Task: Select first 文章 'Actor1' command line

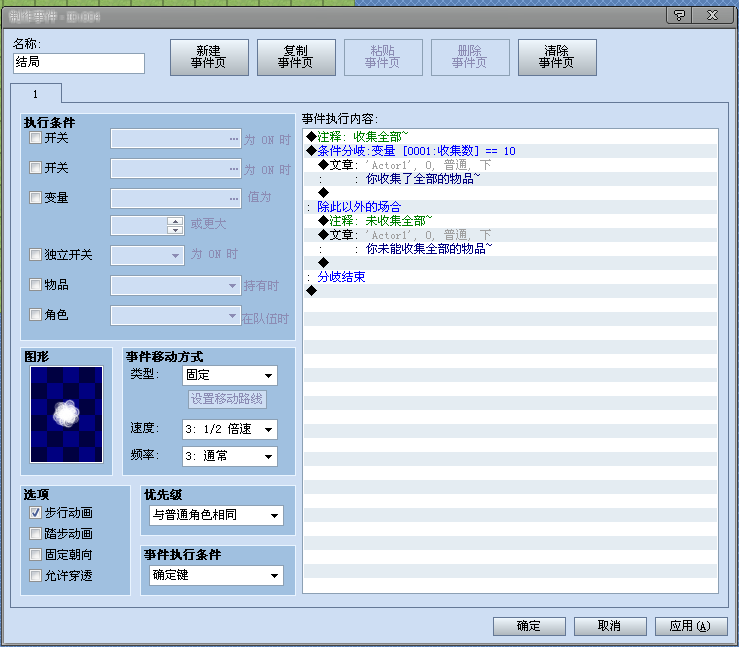Action: (510, 165)
